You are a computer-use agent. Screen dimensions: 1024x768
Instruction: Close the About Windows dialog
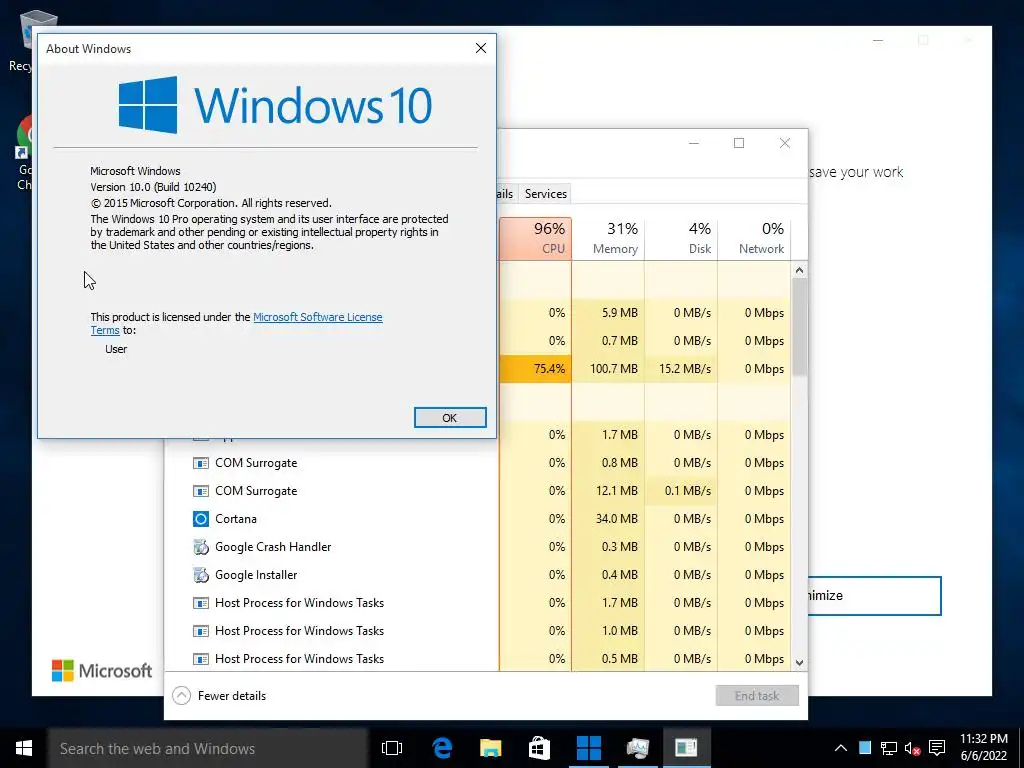pyautogui.click(x=481, y=48)
